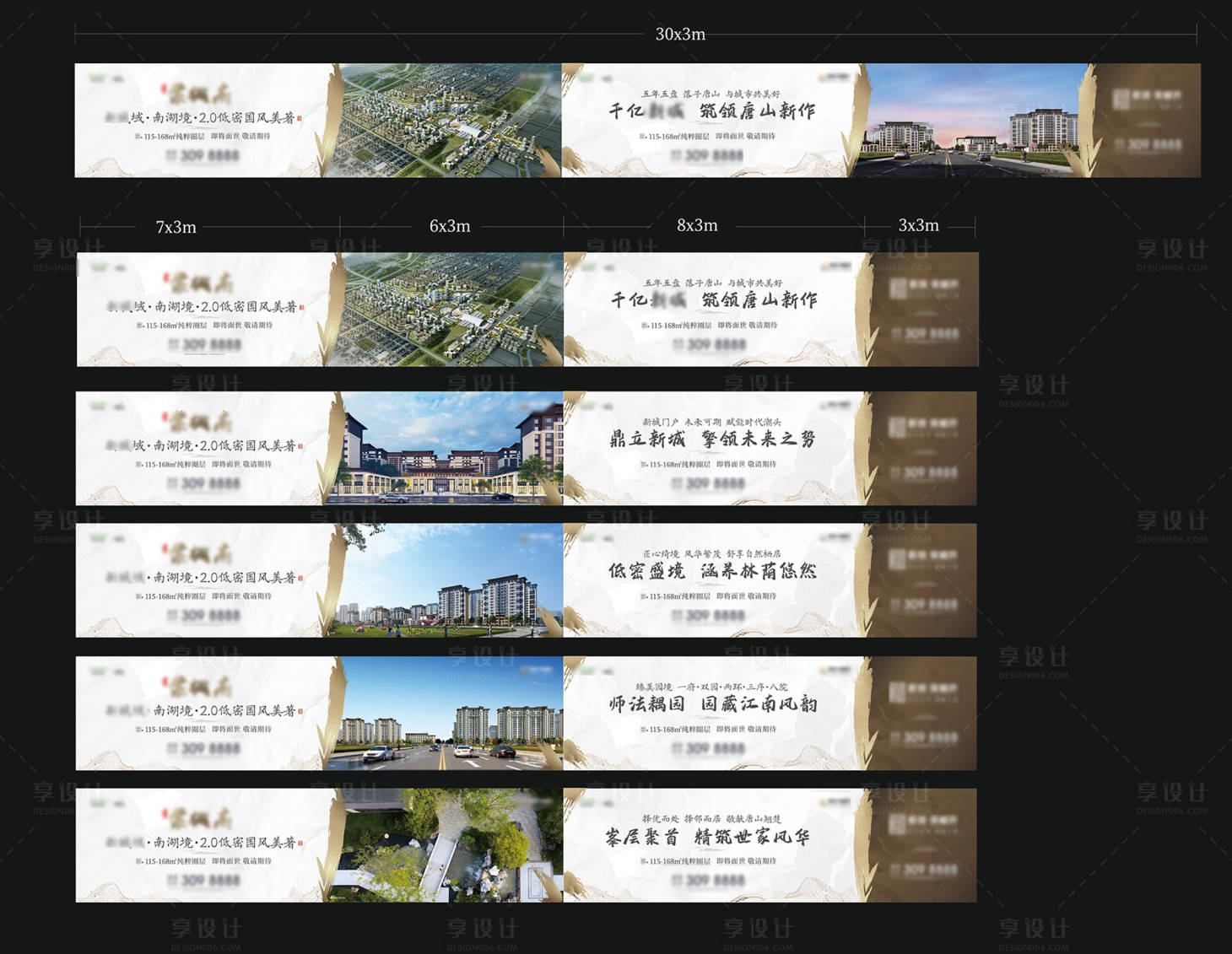The height and width of the screenshot is (954, 1232).
Task: Select the aerial city rendering in the top banner
Action: (446, 121)
